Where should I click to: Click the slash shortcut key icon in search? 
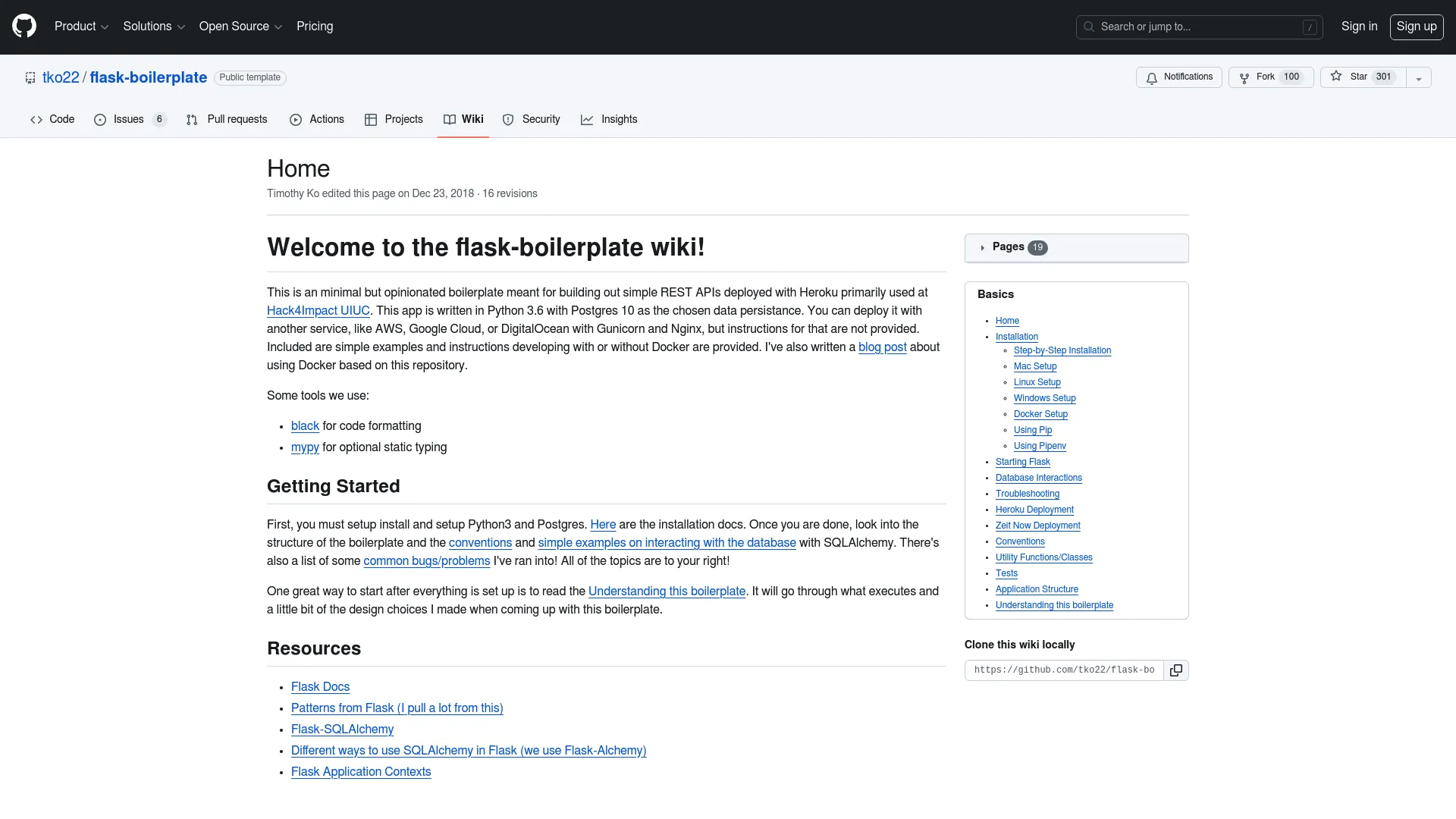[1310, 27]
